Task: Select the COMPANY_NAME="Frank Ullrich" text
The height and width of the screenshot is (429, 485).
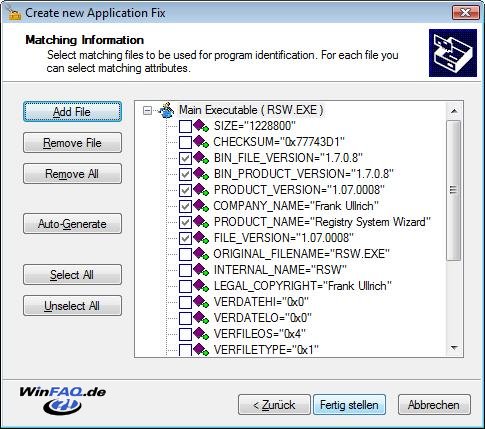Action: click(x=296, y=206)
